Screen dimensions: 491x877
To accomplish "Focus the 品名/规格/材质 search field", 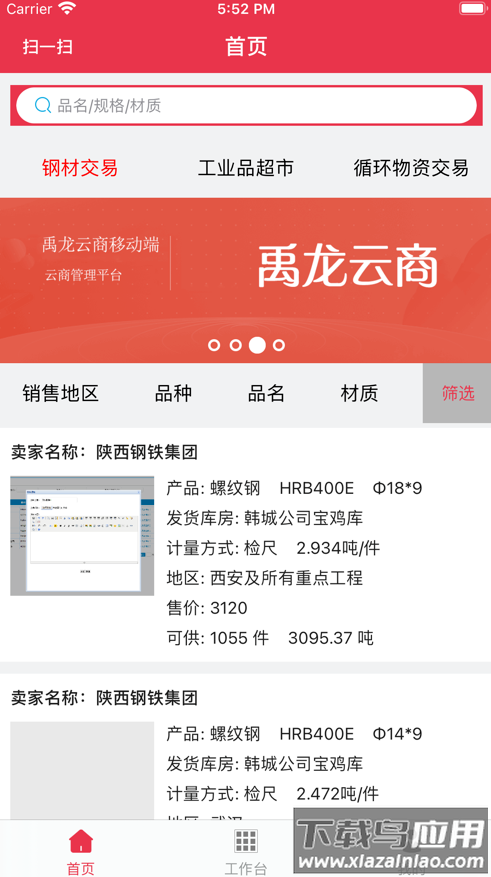I will click(246, 105).
